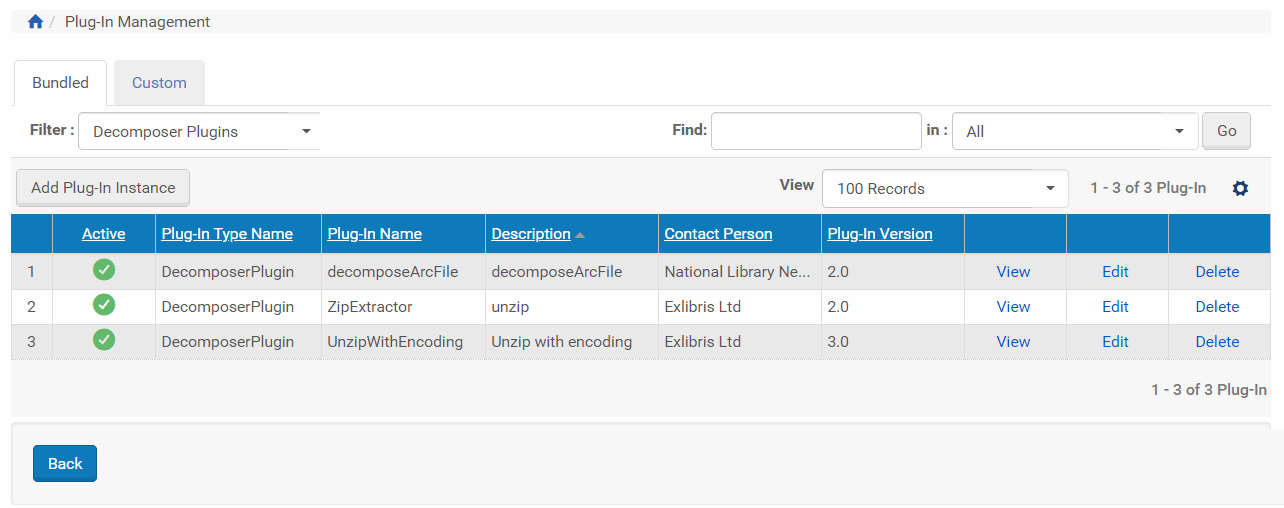Edit the ZipExtractor plugin
Image resolution: width=1284 pixels, height=508 pixels.
point(1115,307)
